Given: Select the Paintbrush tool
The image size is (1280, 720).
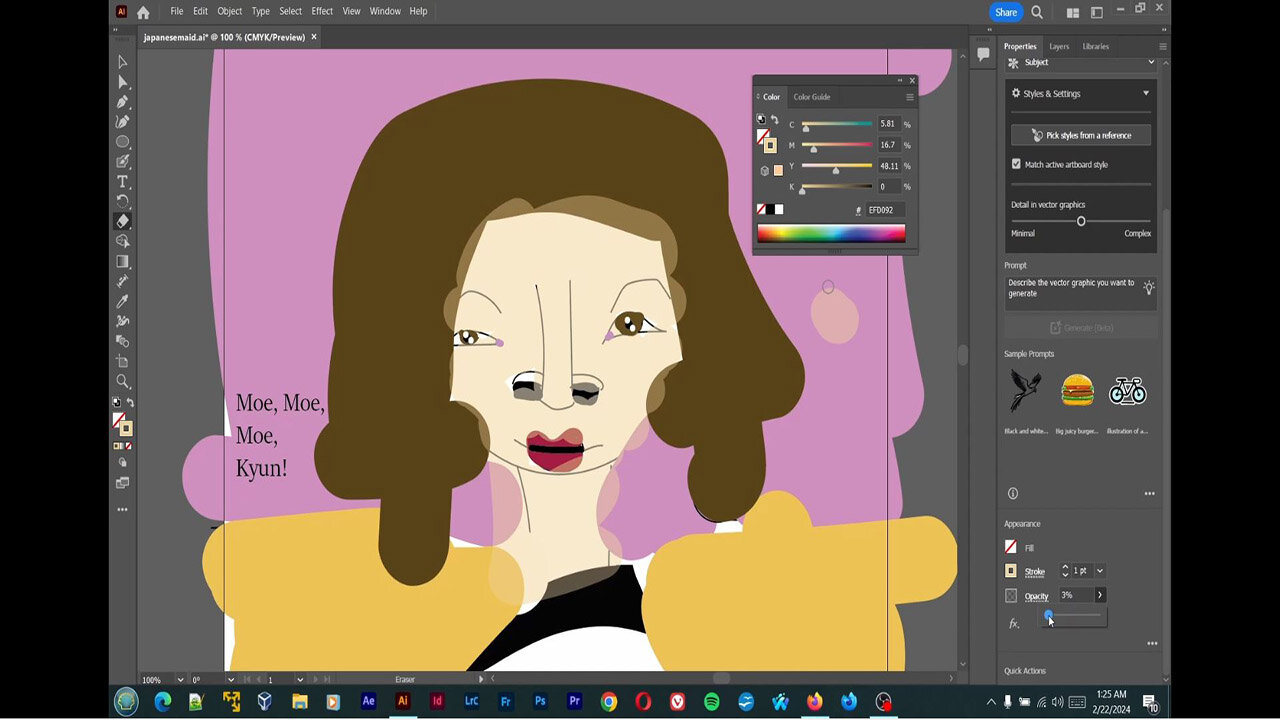Looking at the screenshot, I should point(123,162).
